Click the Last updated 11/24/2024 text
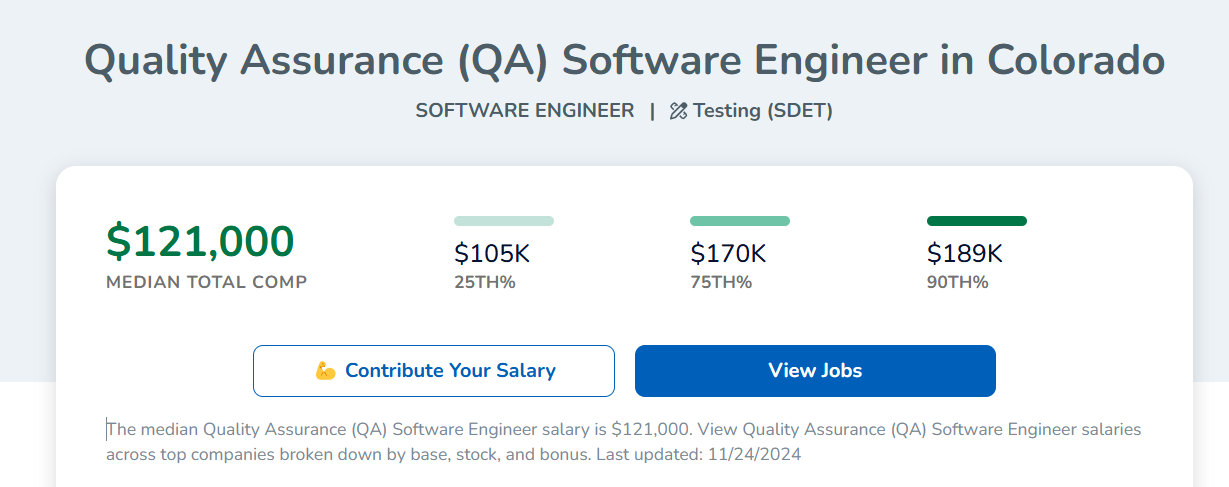Viewport: 1229px width, 487px height. (x=711, y=454)
